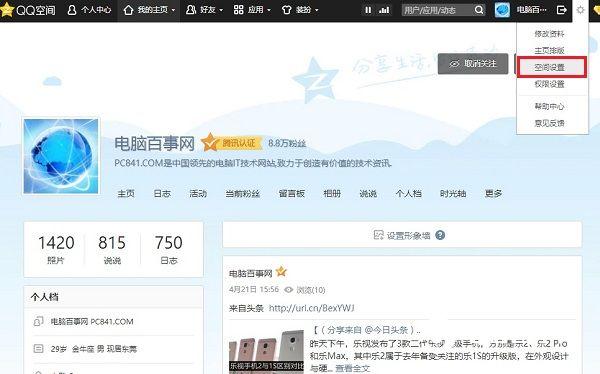Screen dimensions: 600x374
Task: Click 查看全文 to read full post
Action: 352,368
